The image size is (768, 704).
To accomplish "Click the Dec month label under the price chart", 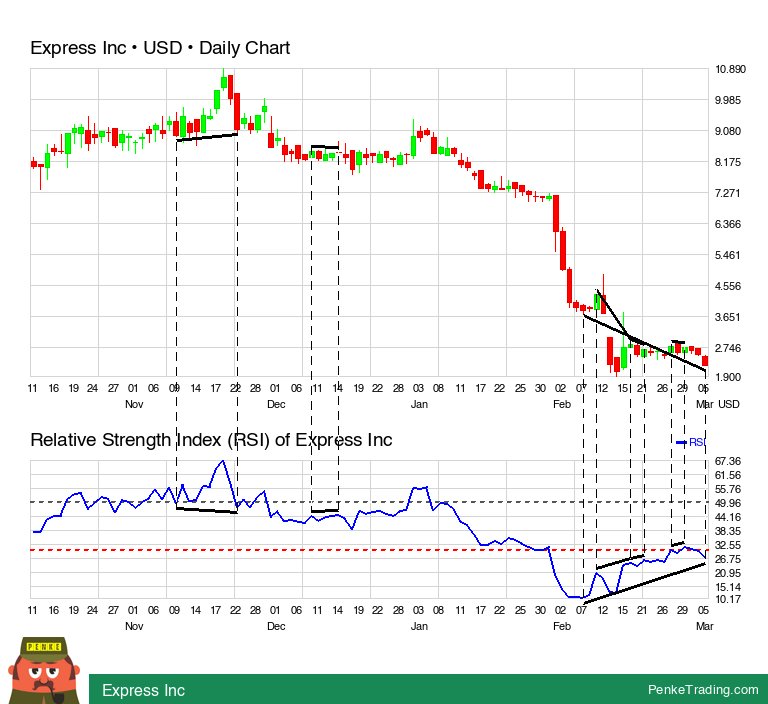I will (276, 405).
